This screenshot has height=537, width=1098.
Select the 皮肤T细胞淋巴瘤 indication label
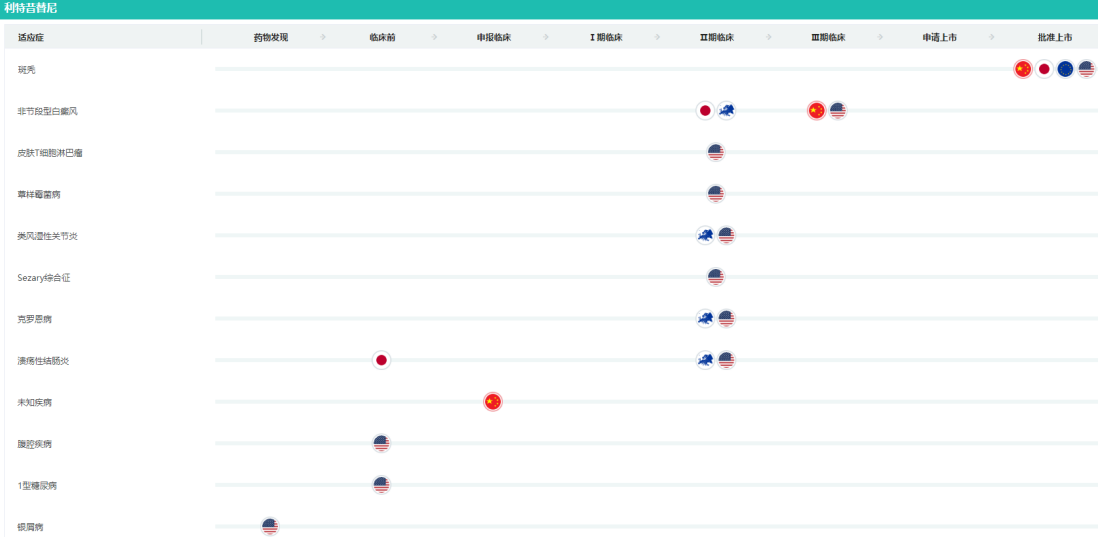[x=50, y=153]
